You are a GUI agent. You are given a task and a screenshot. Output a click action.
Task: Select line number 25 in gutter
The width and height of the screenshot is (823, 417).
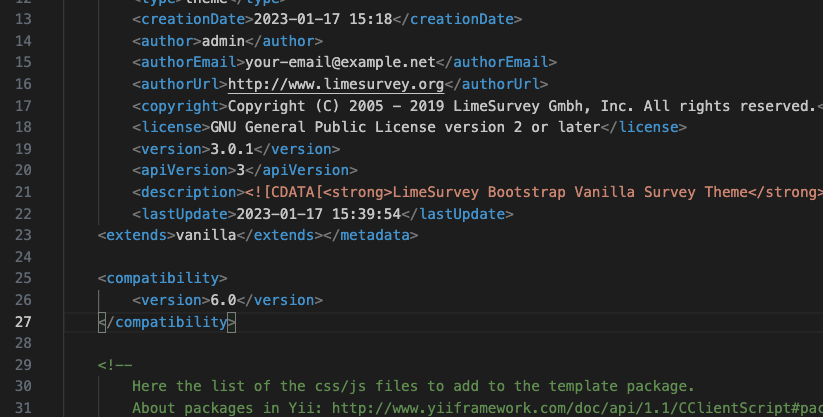[24, 278]
